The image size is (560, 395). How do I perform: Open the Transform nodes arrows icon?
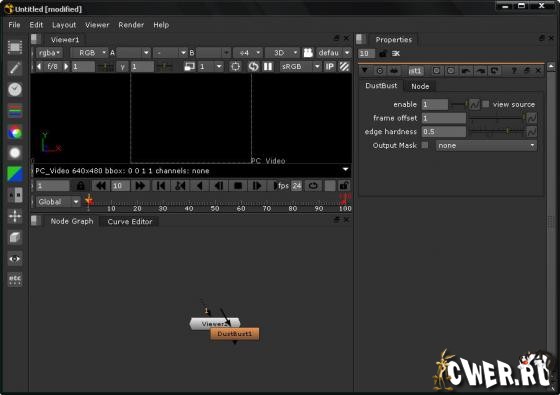pos(15,216)
